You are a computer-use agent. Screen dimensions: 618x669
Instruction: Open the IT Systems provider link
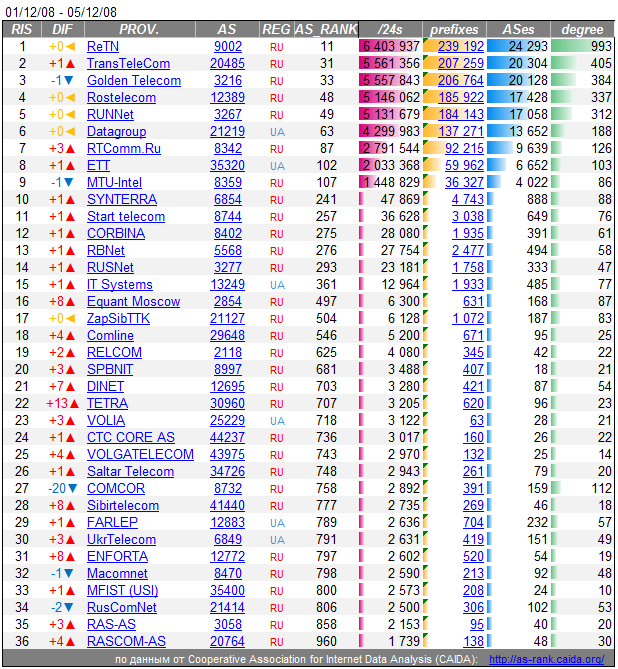click(x=120, y=284)
